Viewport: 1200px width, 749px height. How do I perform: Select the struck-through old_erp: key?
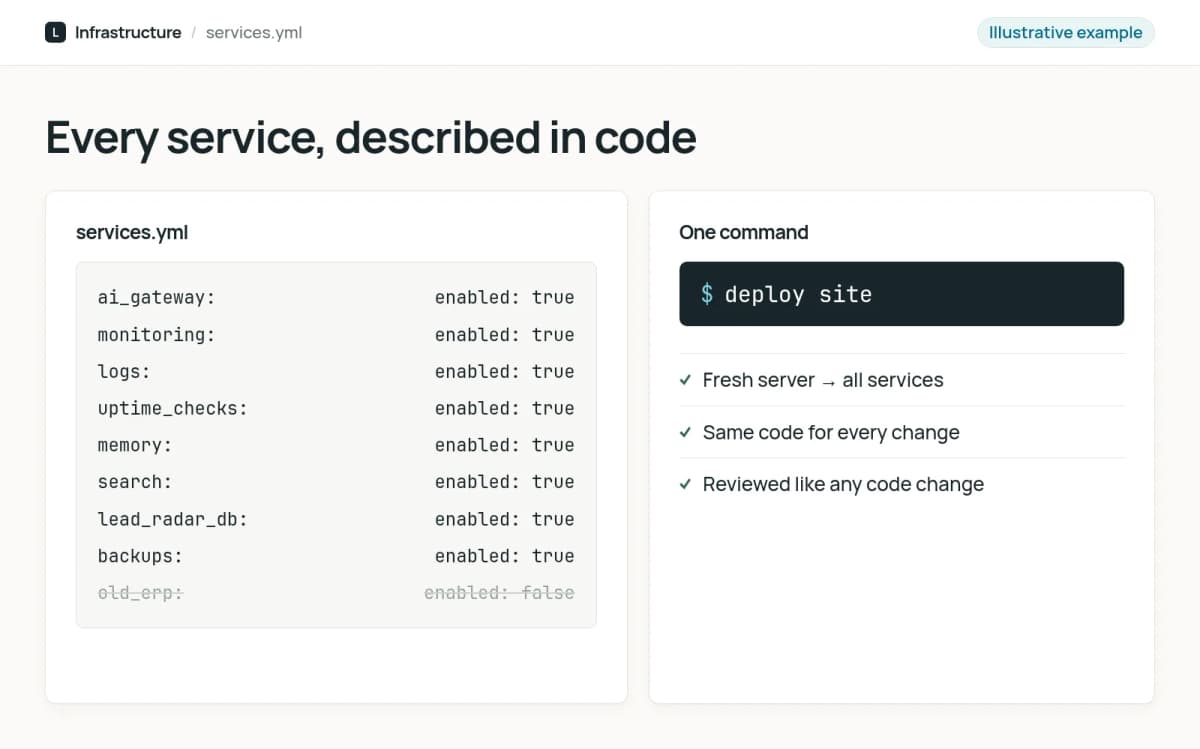[140, 593]
